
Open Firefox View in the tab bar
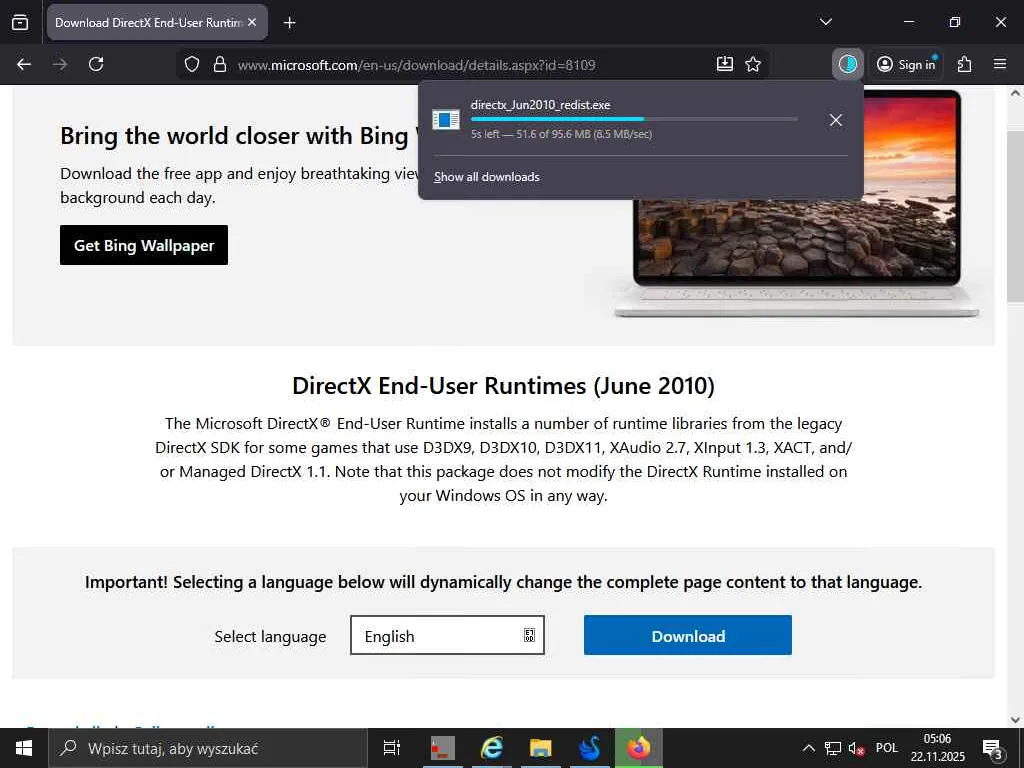tap(20, 22)
